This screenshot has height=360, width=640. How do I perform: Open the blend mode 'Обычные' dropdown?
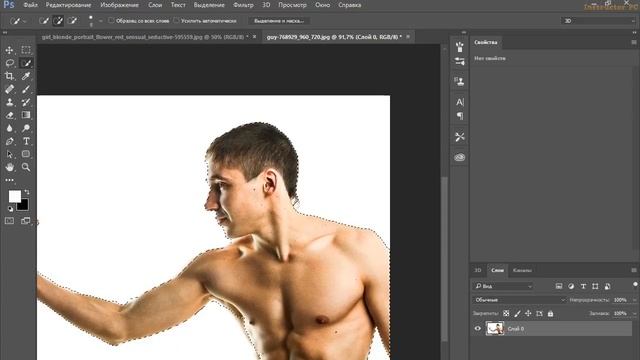(519, 300)
